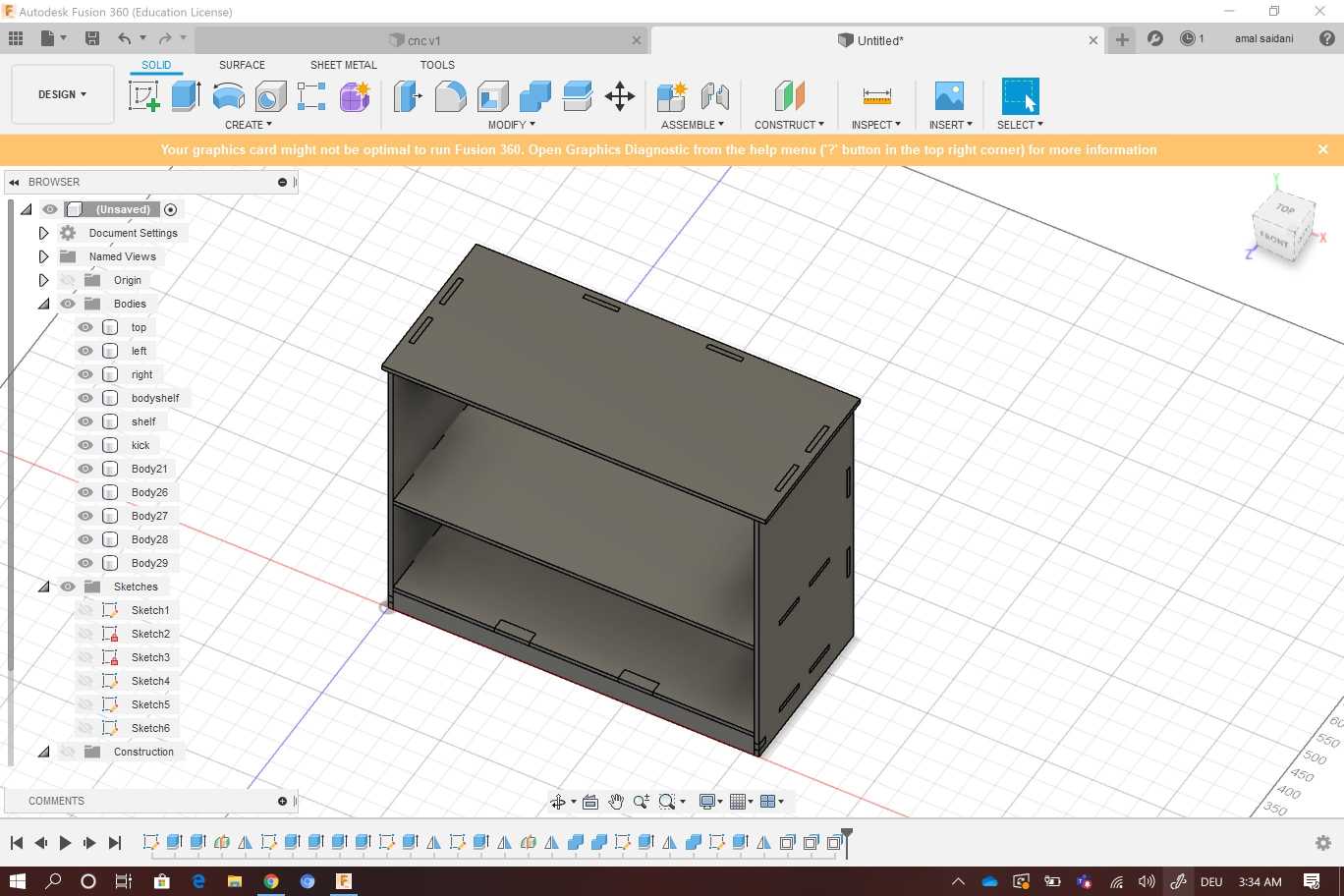Collapse the Construction folder
1344x896 pixels.
click(x=44, y=752)
